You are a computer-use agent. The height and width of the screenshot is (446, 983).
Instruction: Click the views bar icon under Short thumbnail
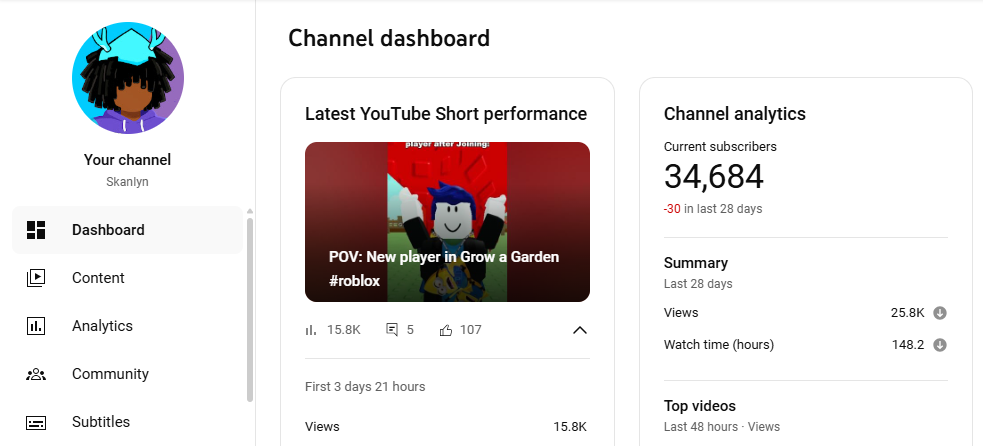311,329
